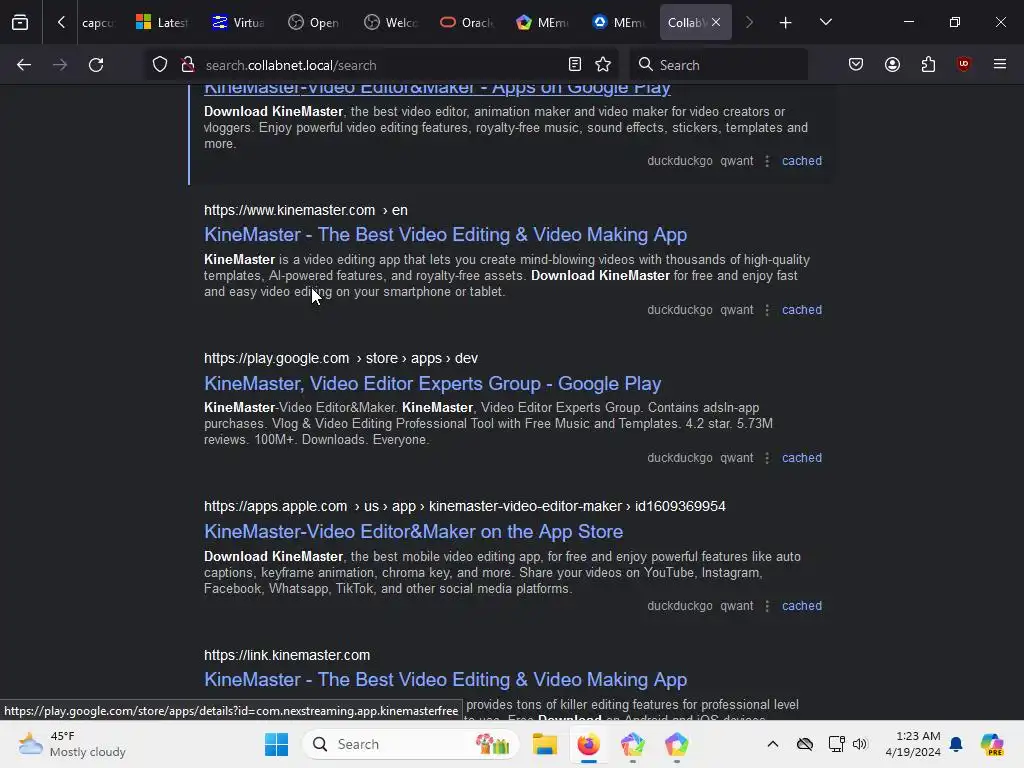Open the Extensions puzzle icon
1024x768 pixels.
click(x=928, y=65)
